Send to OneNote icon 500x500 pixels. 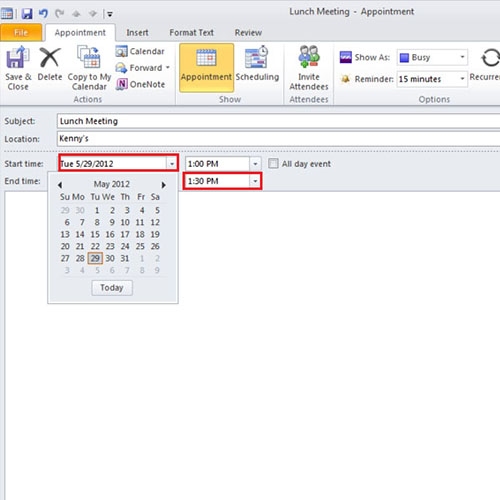(x=121, y=84)
